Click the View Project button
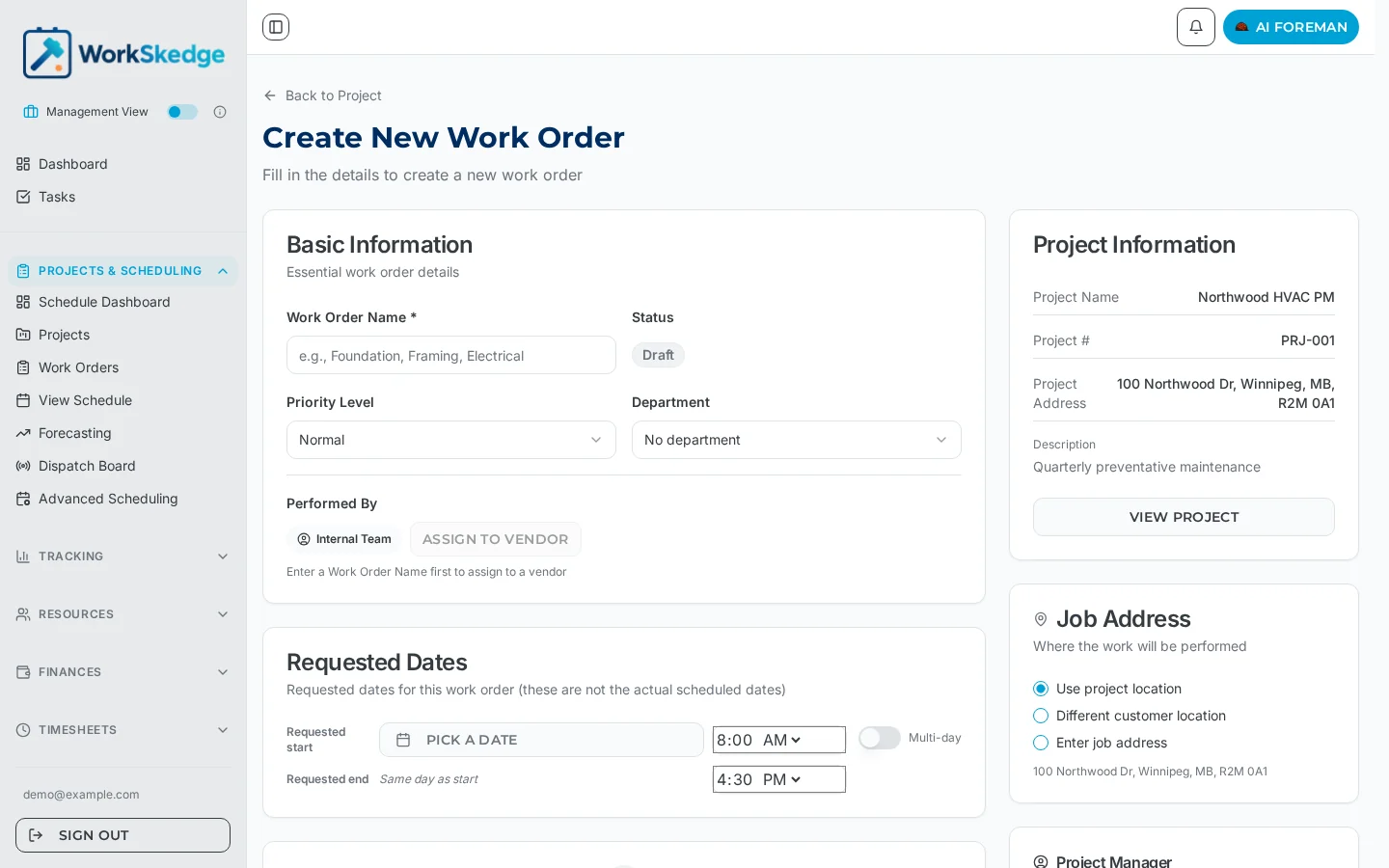1389x868 pixels. pos(1184,517)
